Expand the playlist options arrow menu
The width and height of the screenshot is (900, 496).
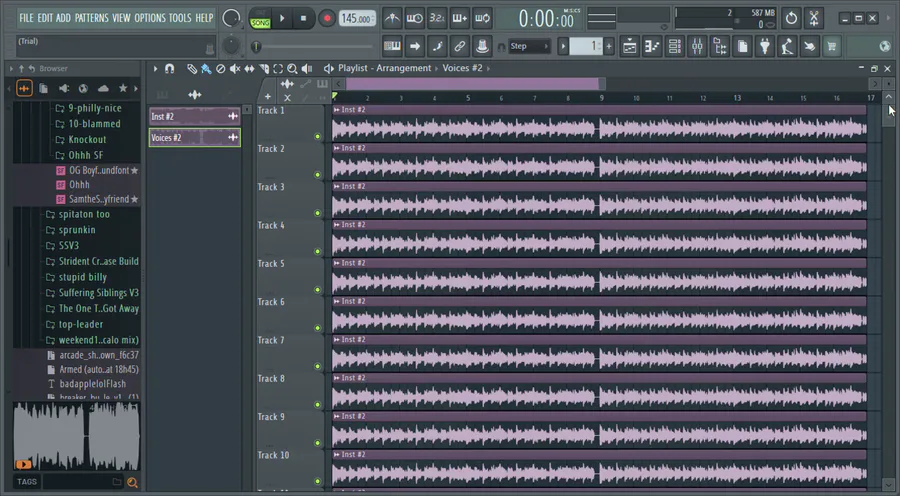pos(155,69)
